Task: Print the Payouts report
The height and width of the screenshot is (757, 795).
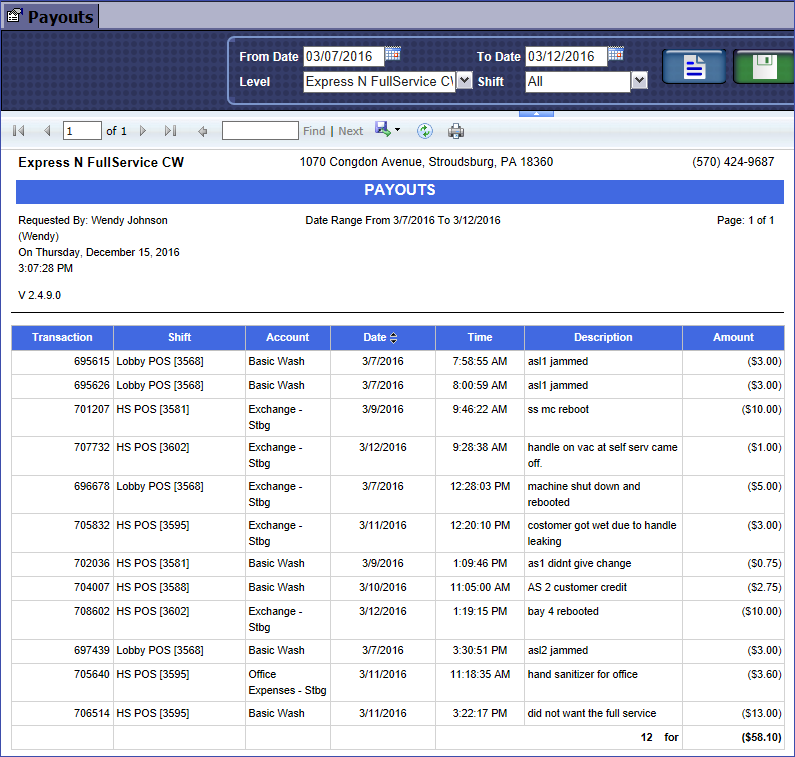Action: coord(456,131)
